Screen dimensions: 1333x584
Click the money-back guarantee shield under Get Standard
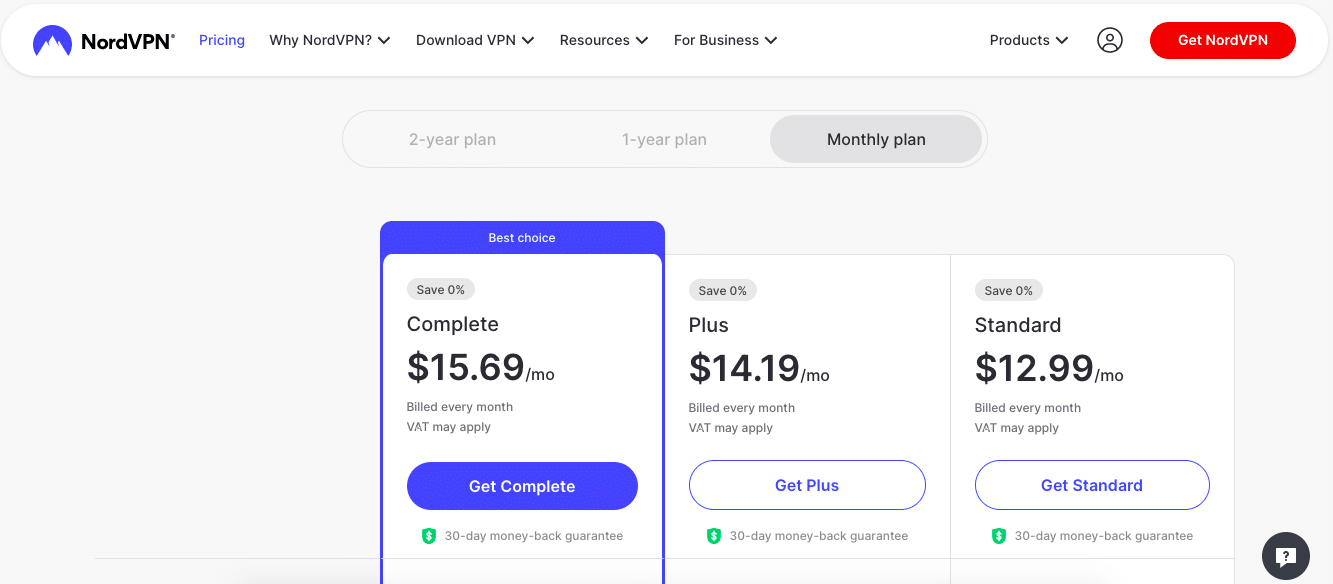tap(998, 535)
